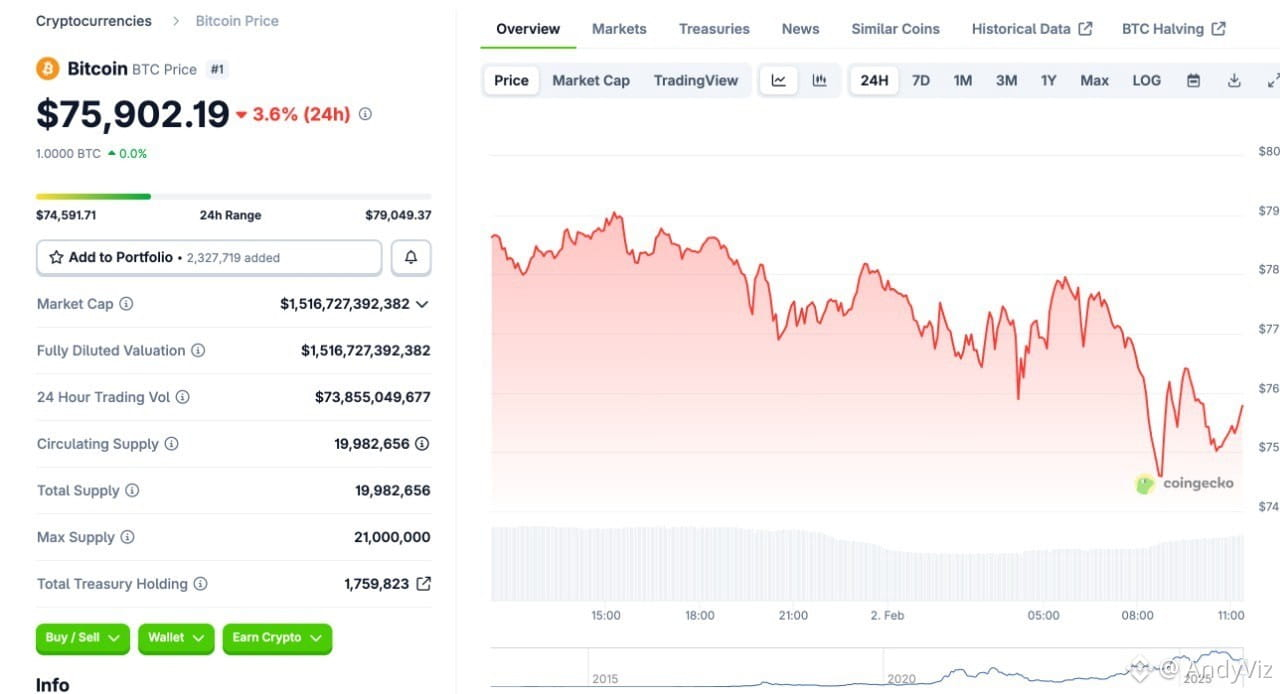Open the calendar date range picker

[x=1193, y=80]
